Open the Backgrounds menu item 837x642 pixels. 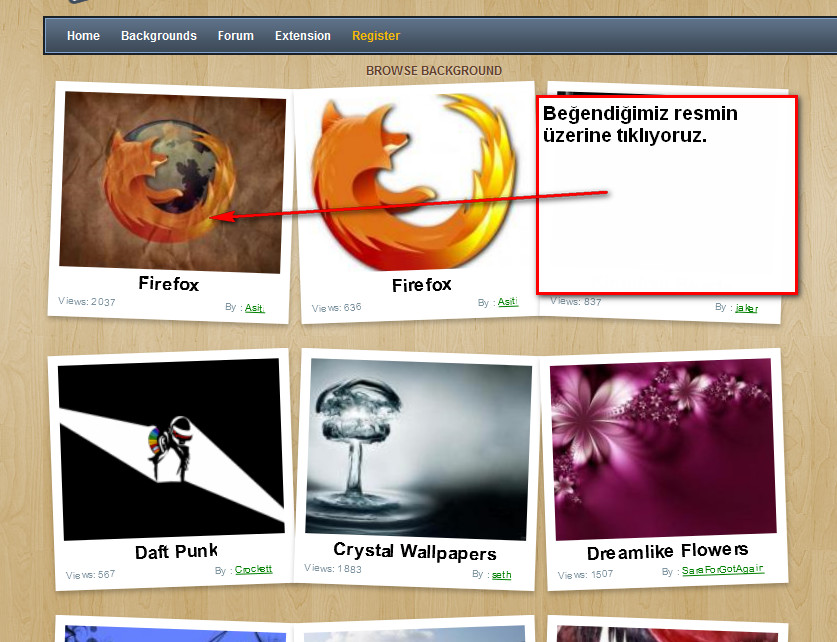coord(159,36)
